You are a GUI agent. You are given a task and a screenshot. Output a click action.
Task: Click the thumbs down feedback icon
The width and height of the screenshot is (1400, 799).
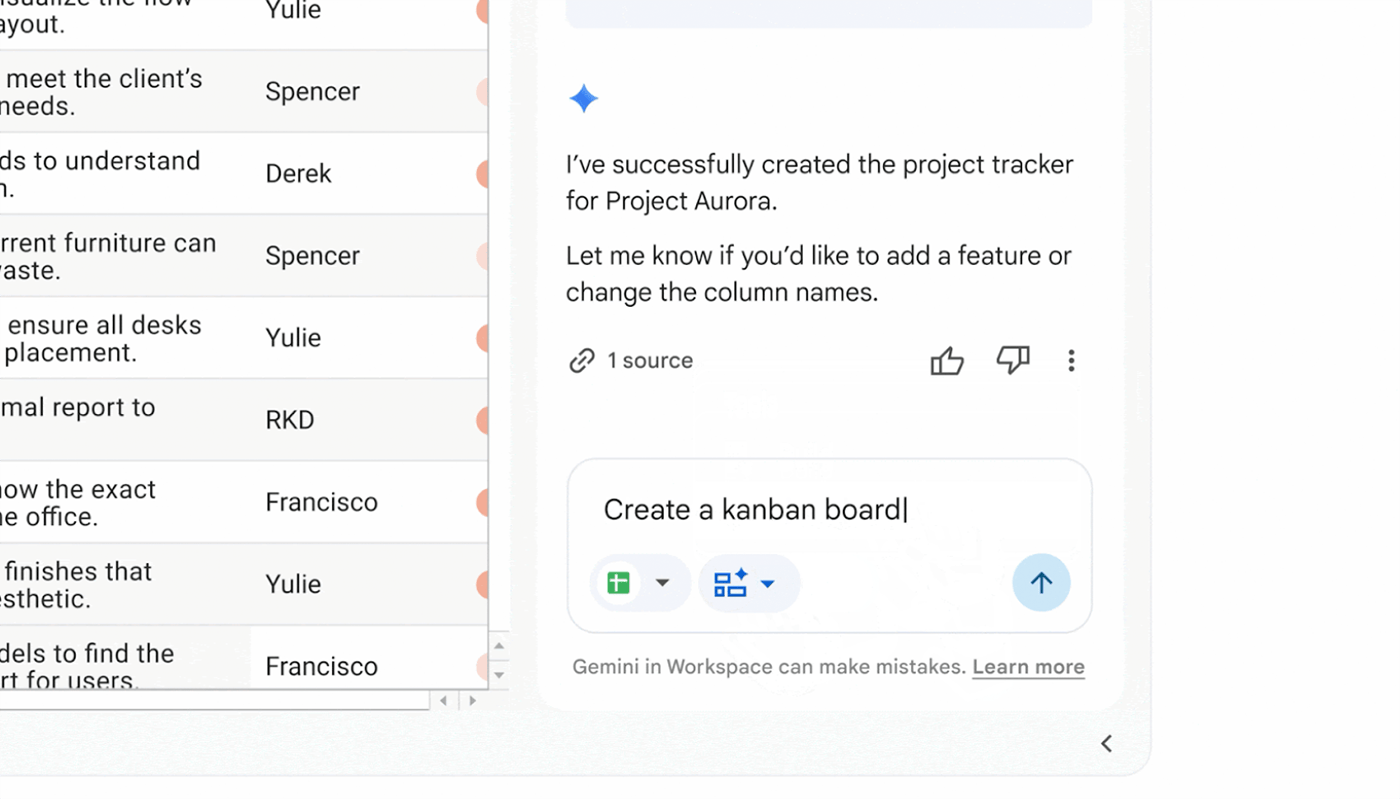1013,360
